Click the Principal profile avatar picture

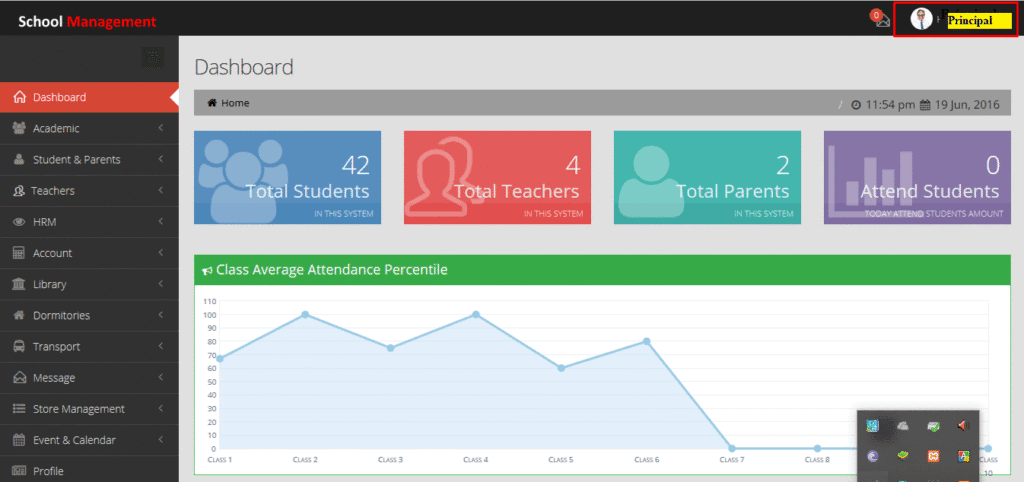921,19
